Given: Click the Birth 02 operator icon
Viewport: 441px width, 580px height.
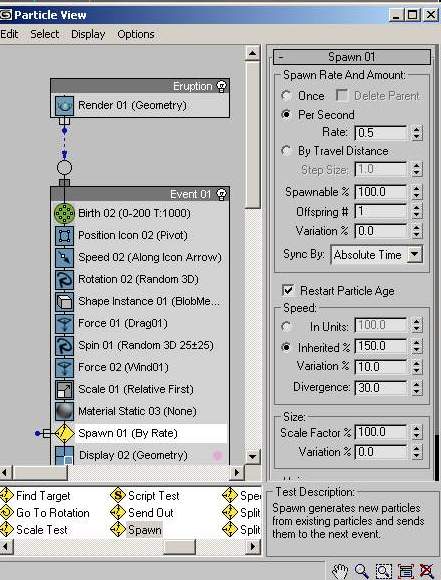Looking at the screenshot, I should [x=64, y=213].
